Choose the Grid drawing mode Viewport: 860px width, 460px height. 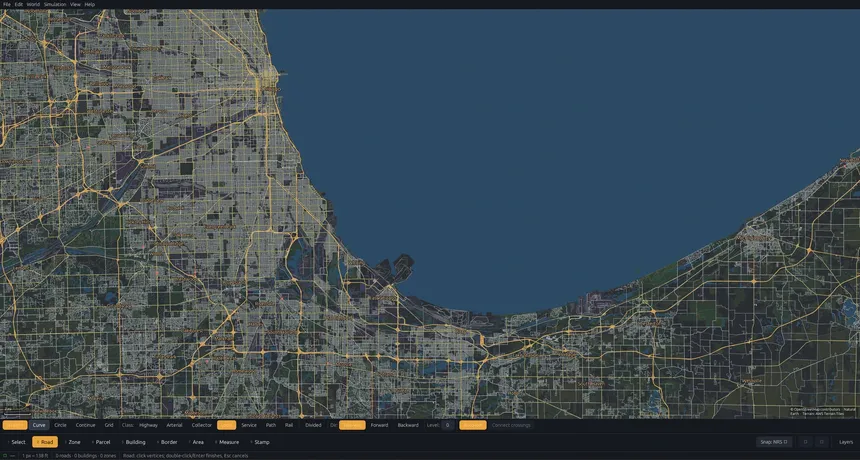tap(109, 425)
